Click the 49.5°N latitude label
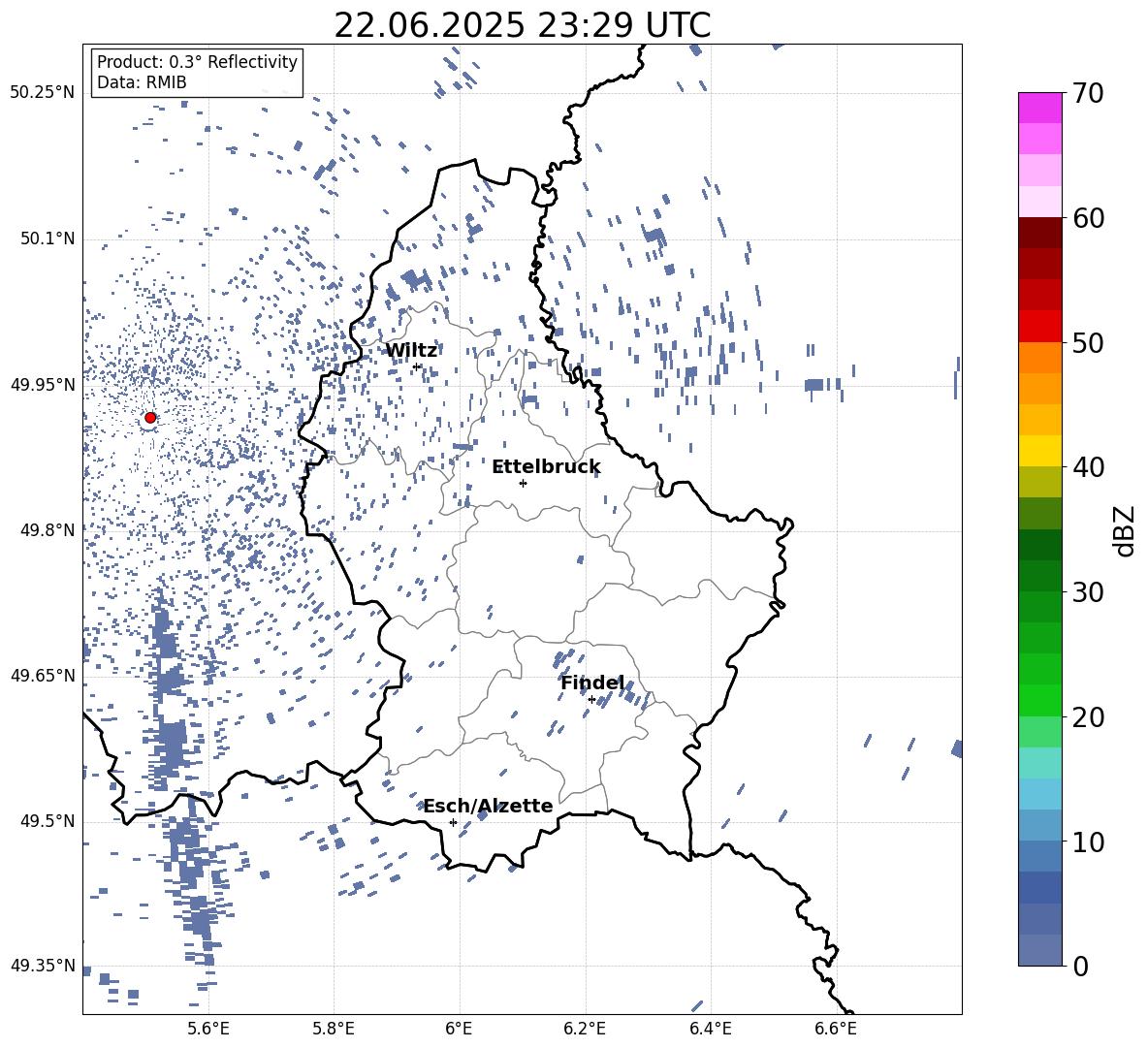This screenshot has height=1048, width=1148. (x=48, y=821)
